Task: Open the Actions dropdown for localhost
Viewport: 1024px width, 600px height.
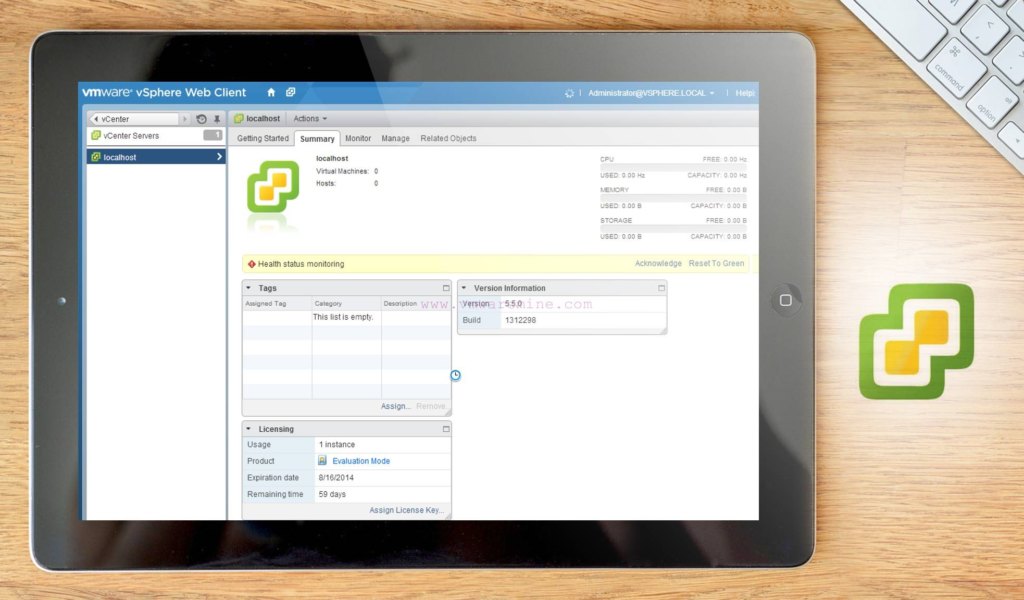Action: 308,118
